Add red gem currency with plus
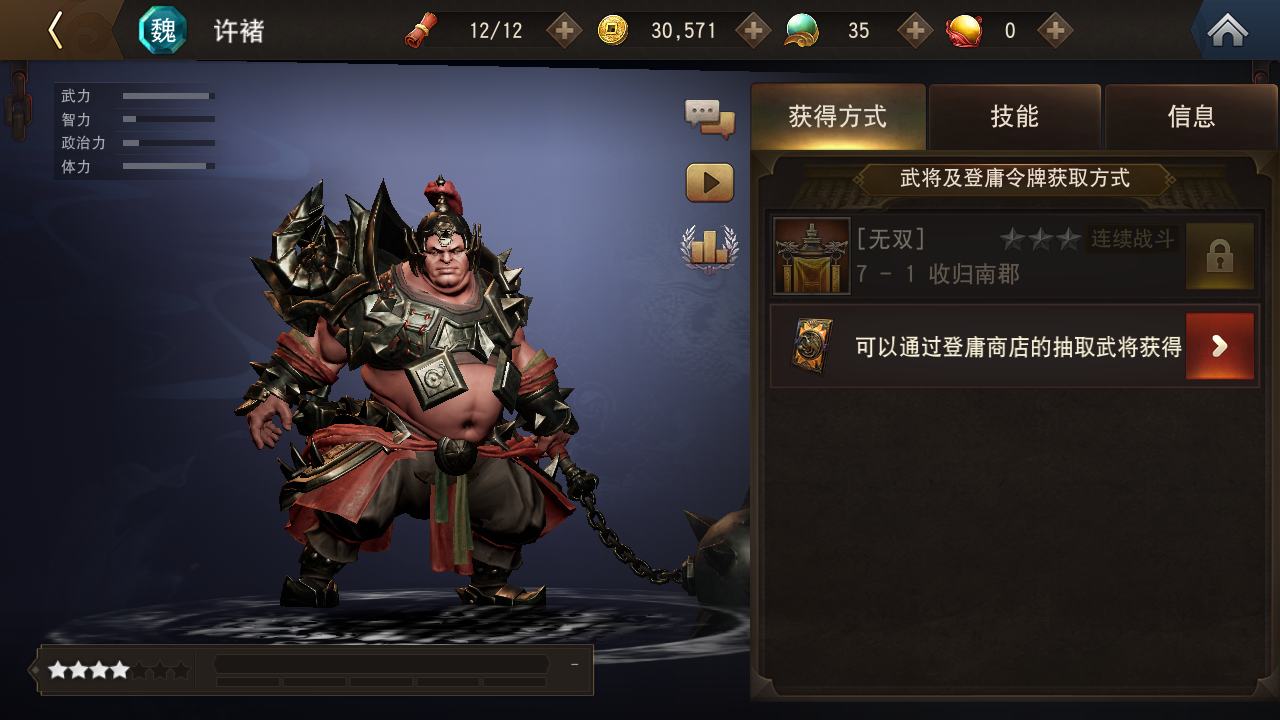The image size is (1280, 720). click(1055, 30)
